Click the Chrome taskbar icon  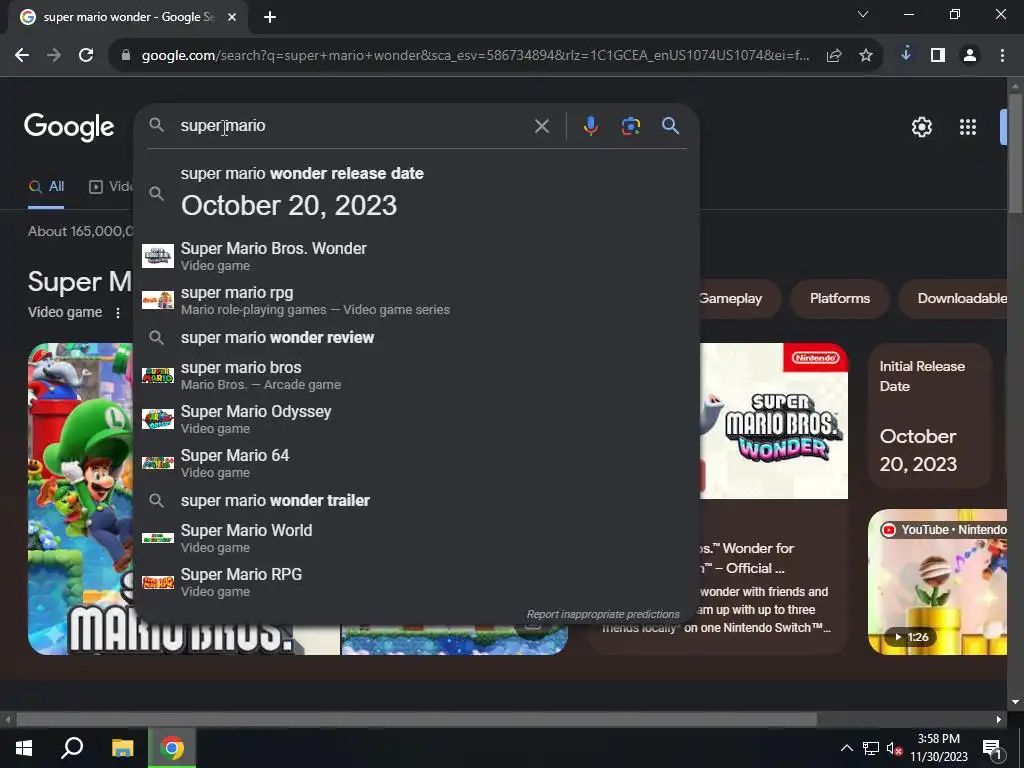coord(172,748)
